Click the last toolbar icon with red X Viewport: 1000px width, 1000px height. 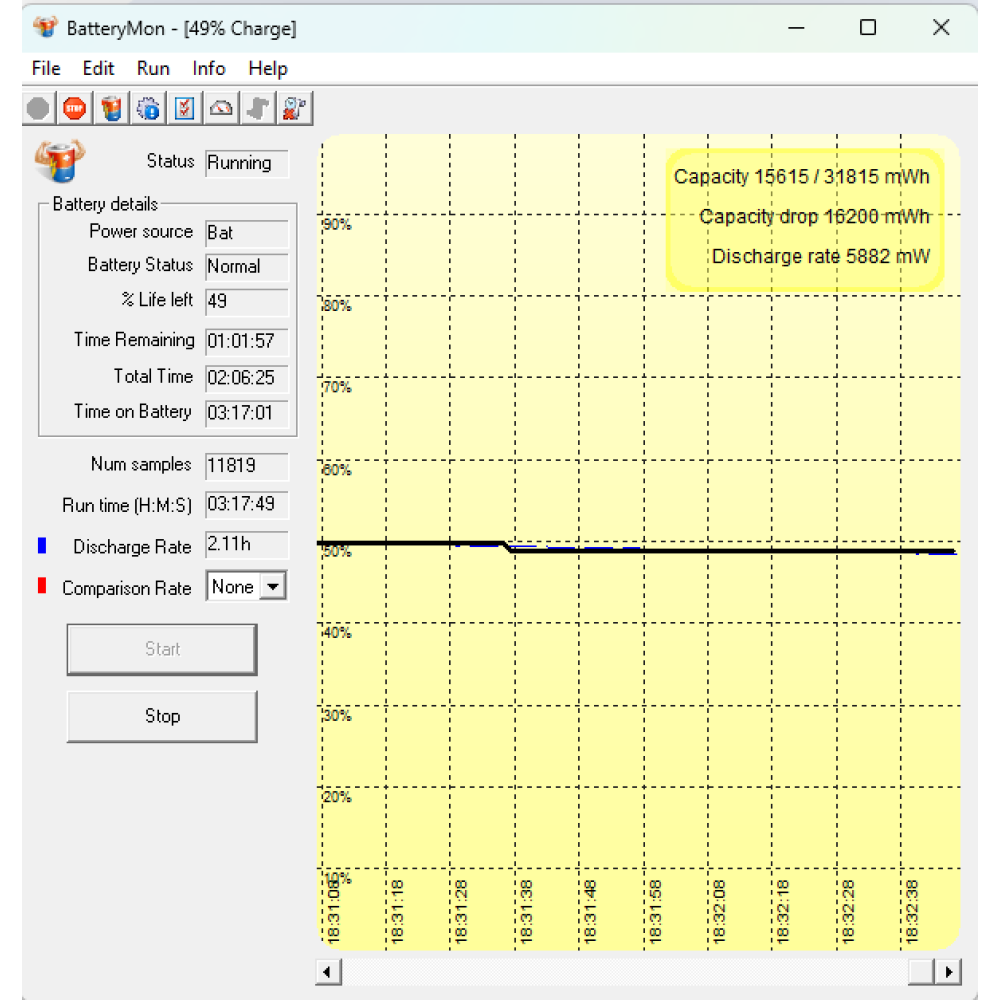click(x=294, y=108)
